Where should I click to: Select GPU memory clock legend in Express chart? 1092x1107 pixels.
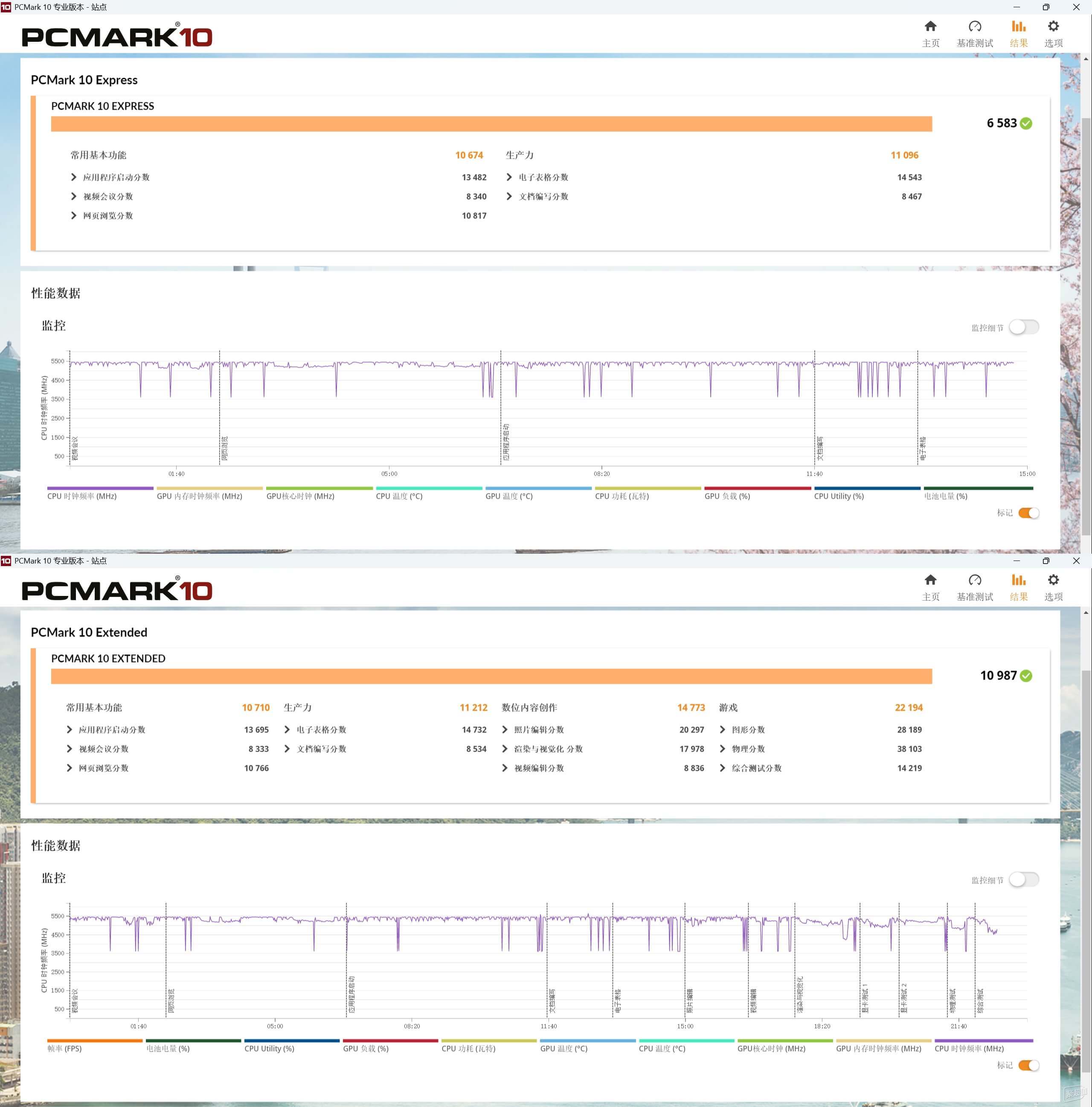pos(210,493)
